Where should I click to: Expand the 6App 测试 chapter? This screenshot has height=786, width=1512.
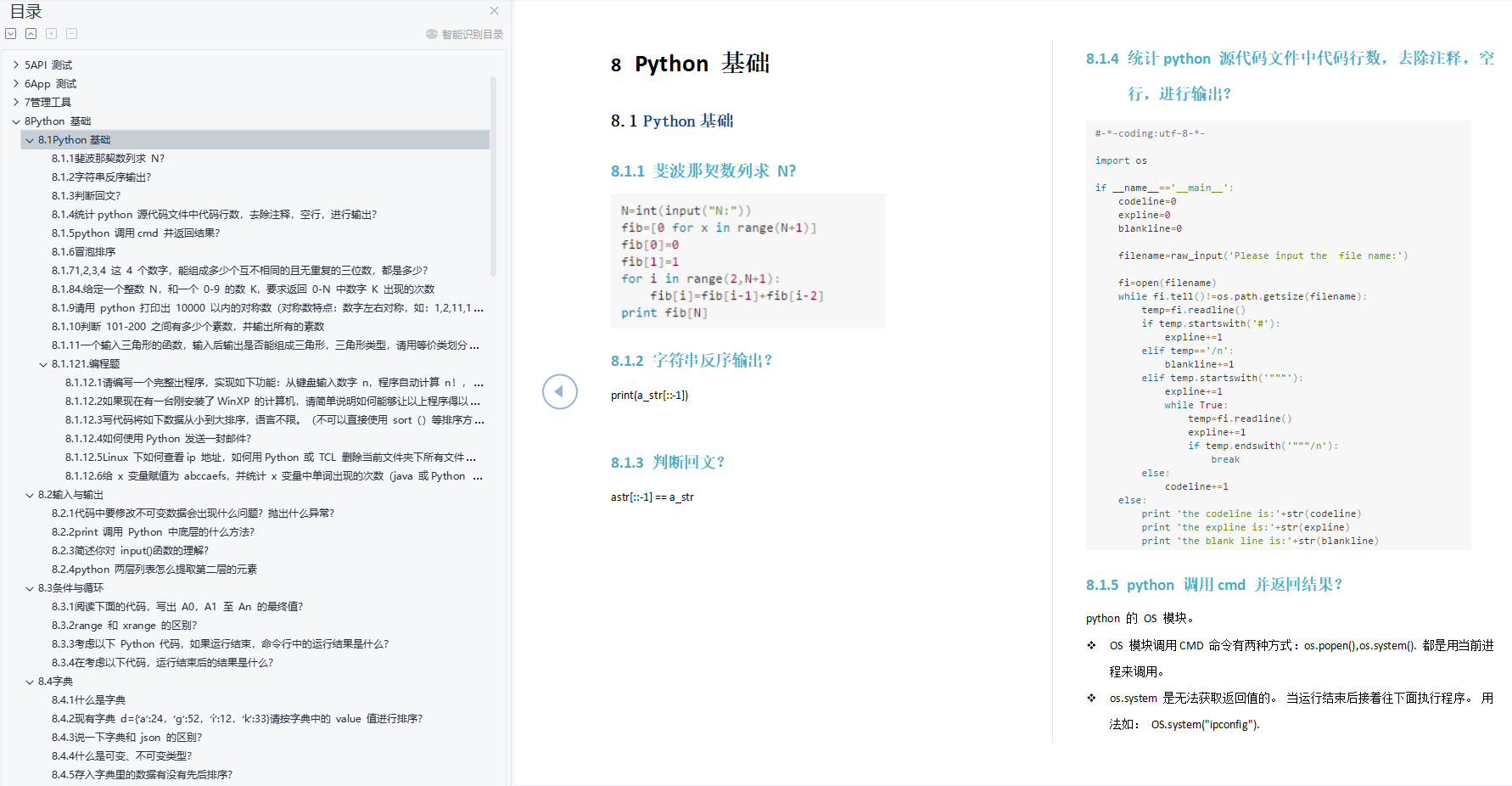point(16,83)
